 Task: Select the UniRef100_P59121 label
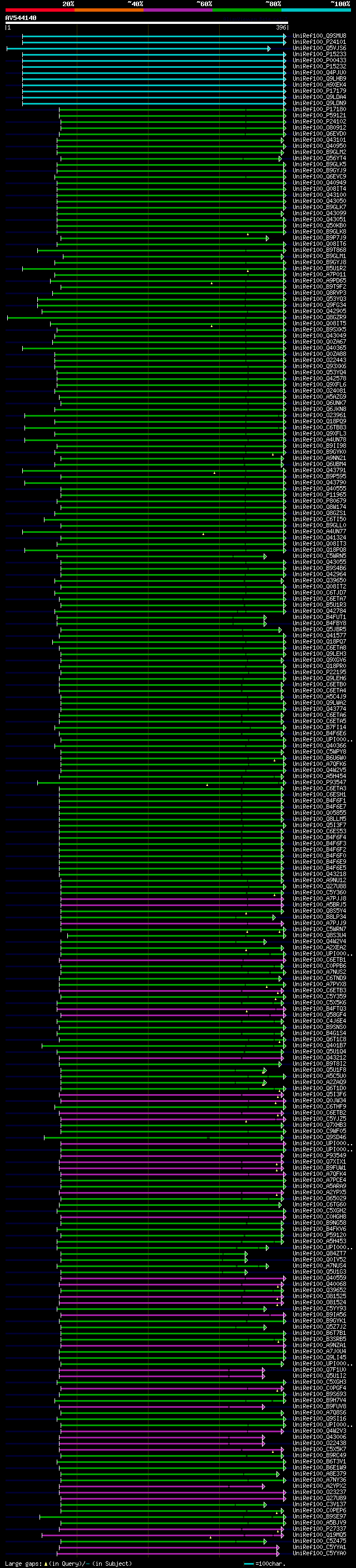(319, 116)
